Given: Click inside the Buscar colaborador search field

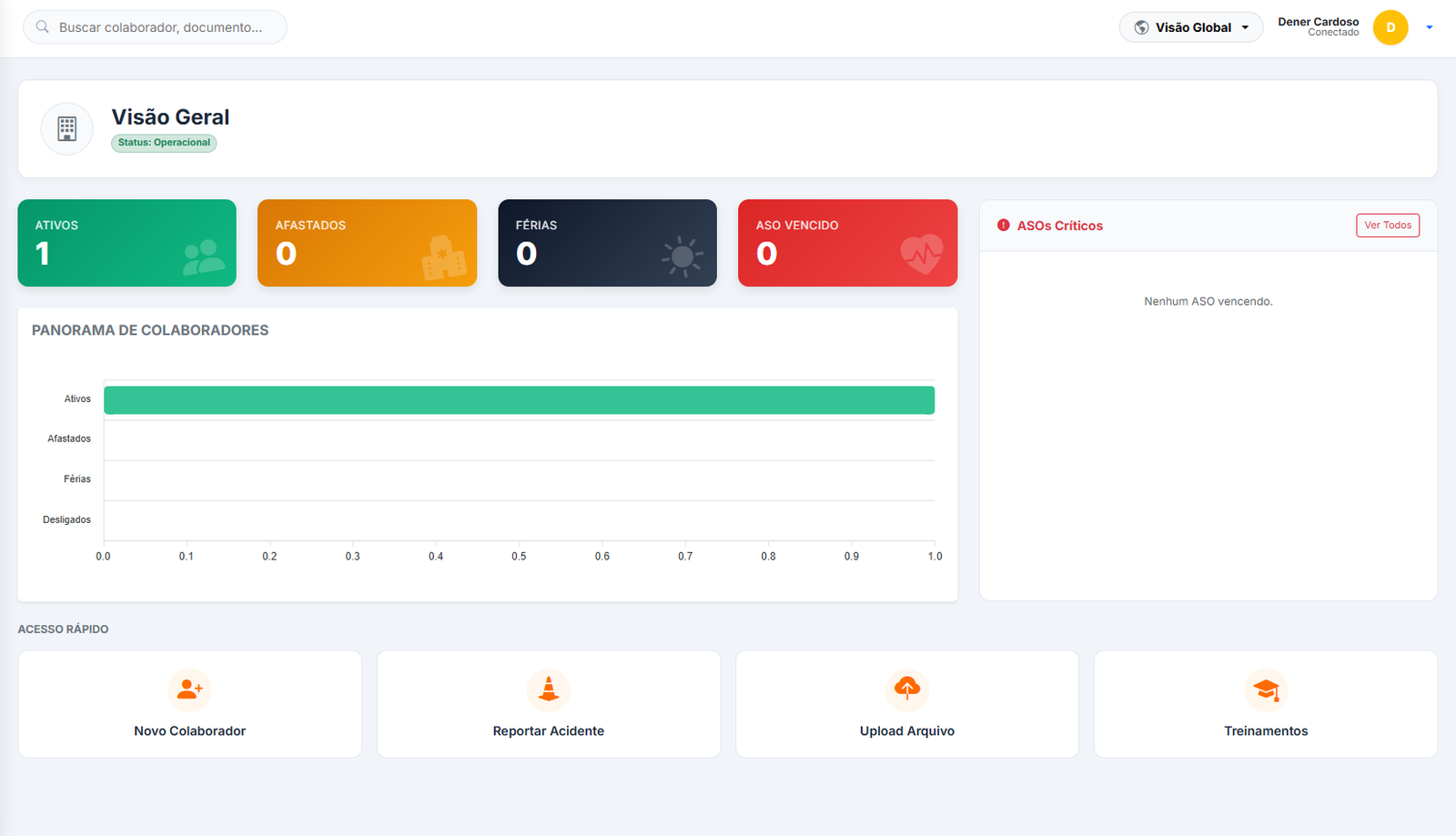Looking at the screenshot, I should click(155, 26).
